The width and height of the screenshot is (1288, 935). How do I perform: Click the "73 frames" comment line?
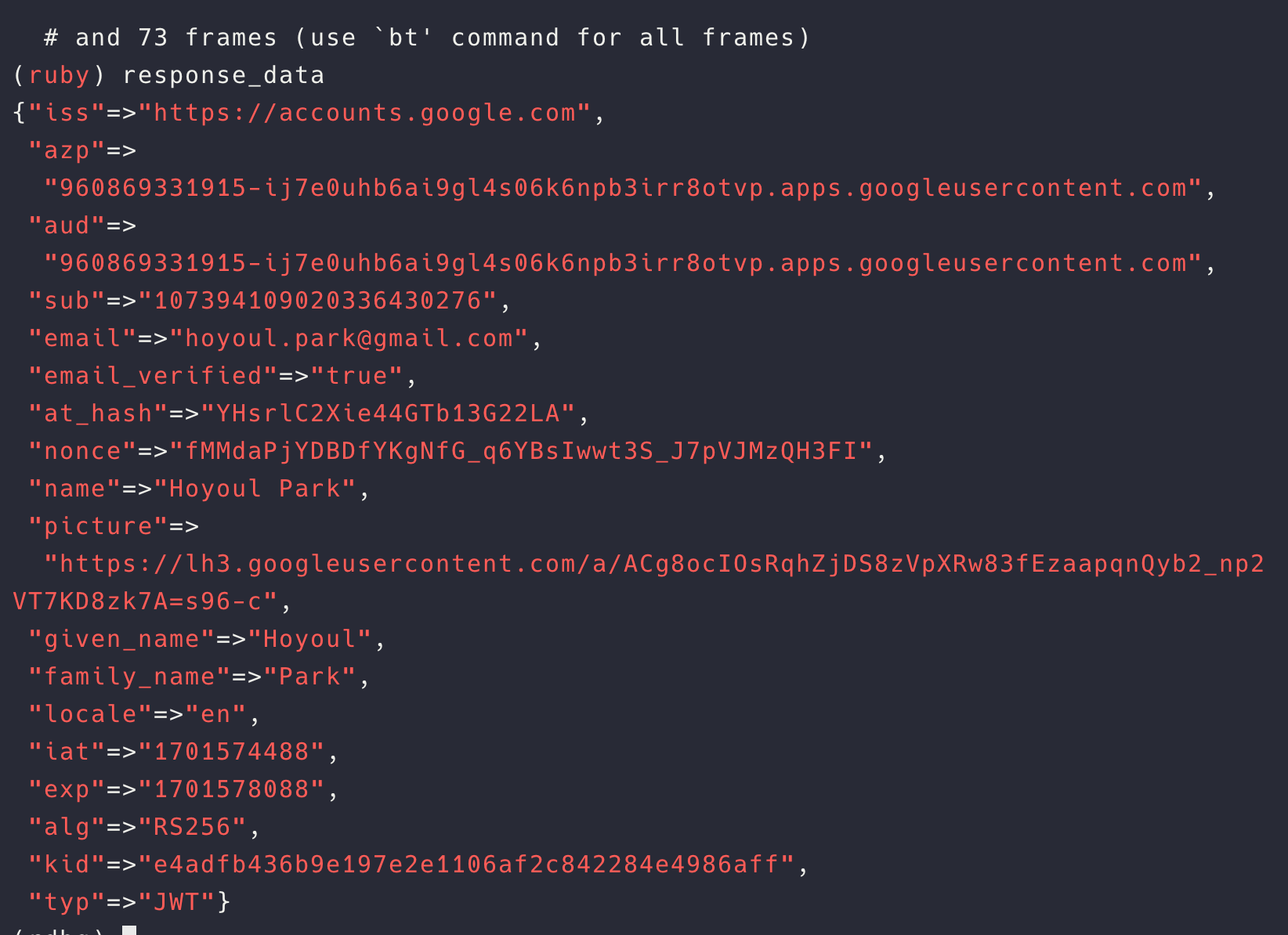[x=427, y=38]
